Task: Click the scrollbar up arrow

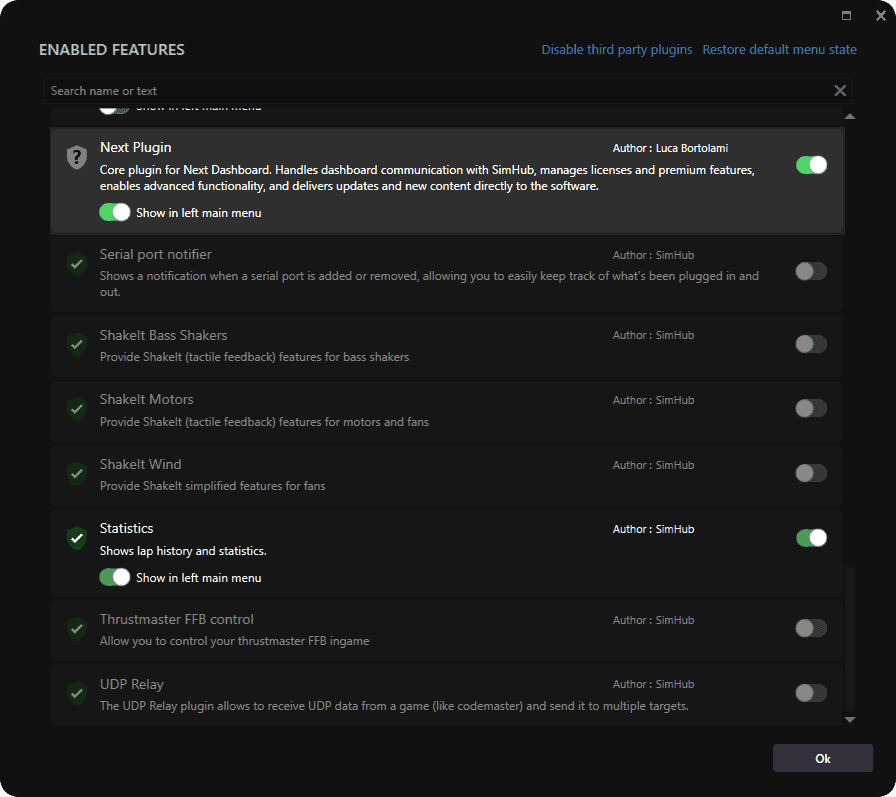Action: [x=850, y=117]
